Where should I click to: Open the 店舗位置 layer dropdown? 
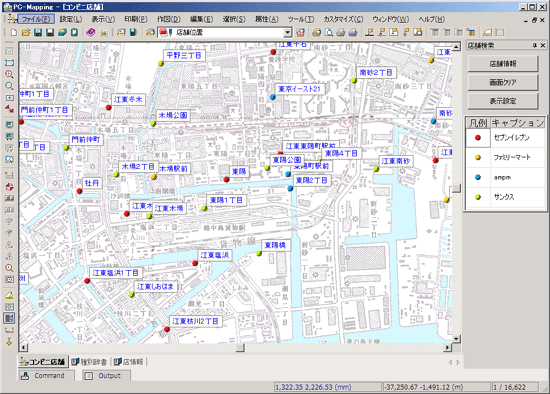[x=288, y=33]
